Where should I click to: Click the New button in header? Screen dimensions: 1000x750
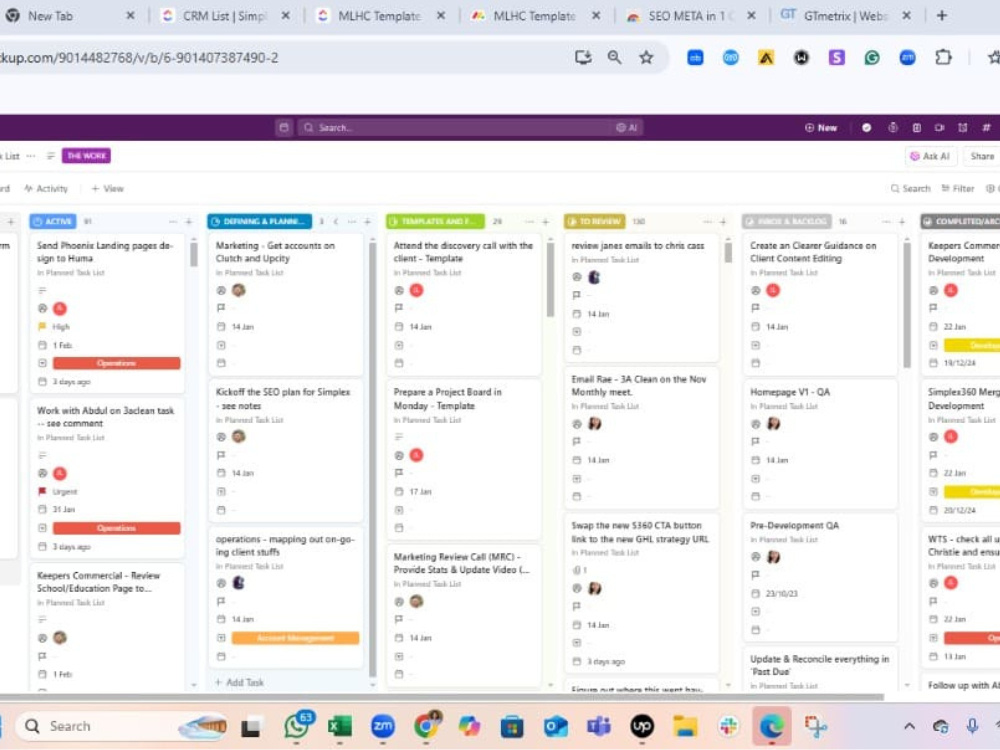point(821,128)
